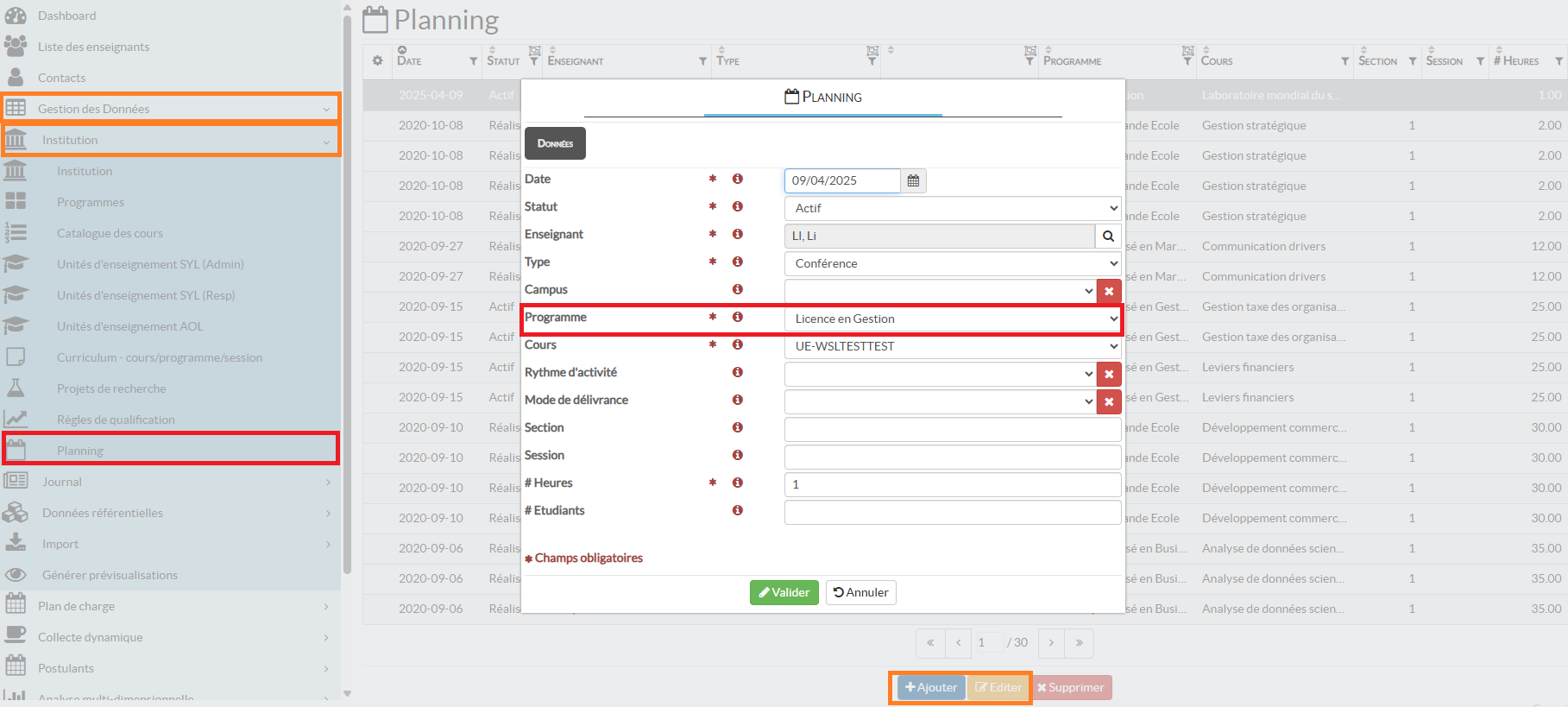Clear the Mode de délivrance field
The image size is (1568, 707).
tap(1109, 401)
